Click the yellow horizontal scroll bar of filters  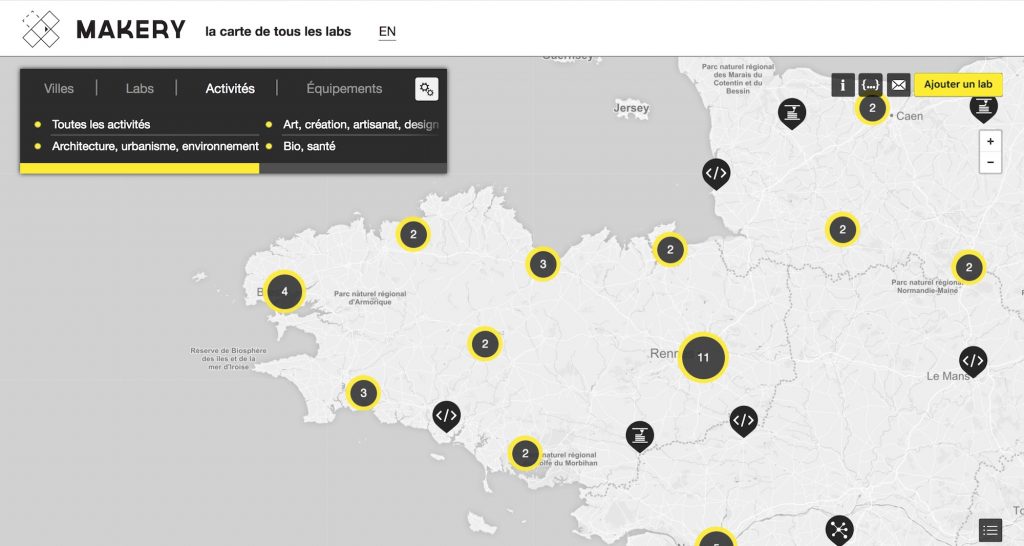[x=140, y=169]
